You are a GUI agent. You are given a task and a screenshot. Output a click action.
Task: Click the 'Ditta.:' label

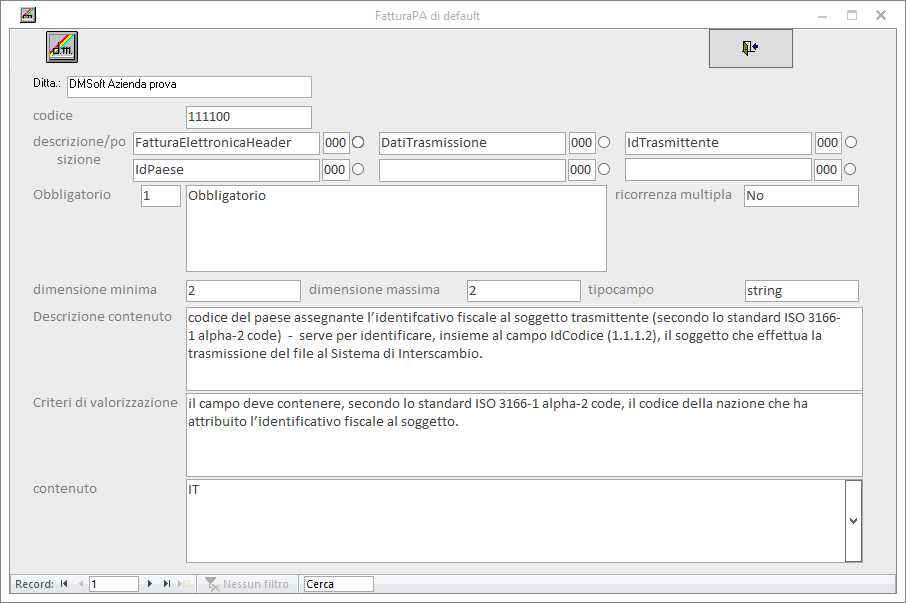(x=47, y=83)
